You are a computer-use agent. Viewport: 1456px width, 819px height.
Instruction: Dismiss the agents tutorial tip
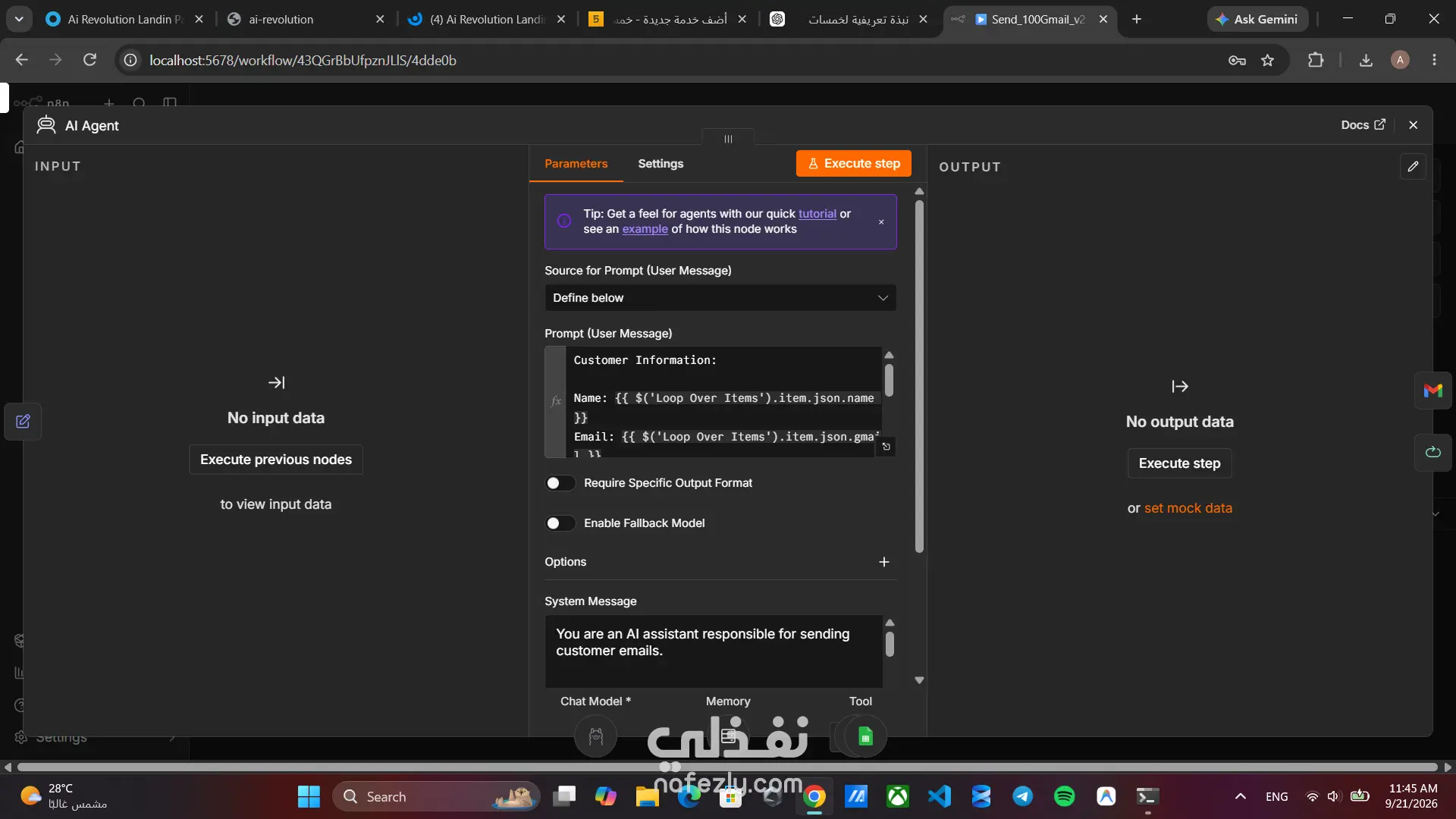pos(881,222)
